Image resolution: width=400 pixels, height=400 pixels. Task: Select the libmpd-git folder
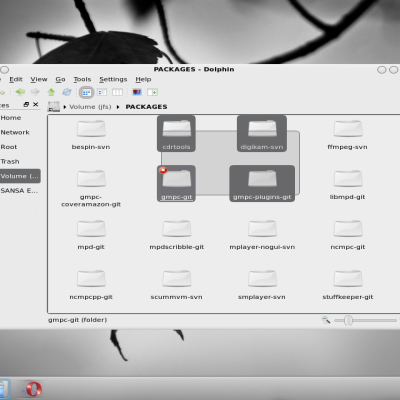[348, 185]
